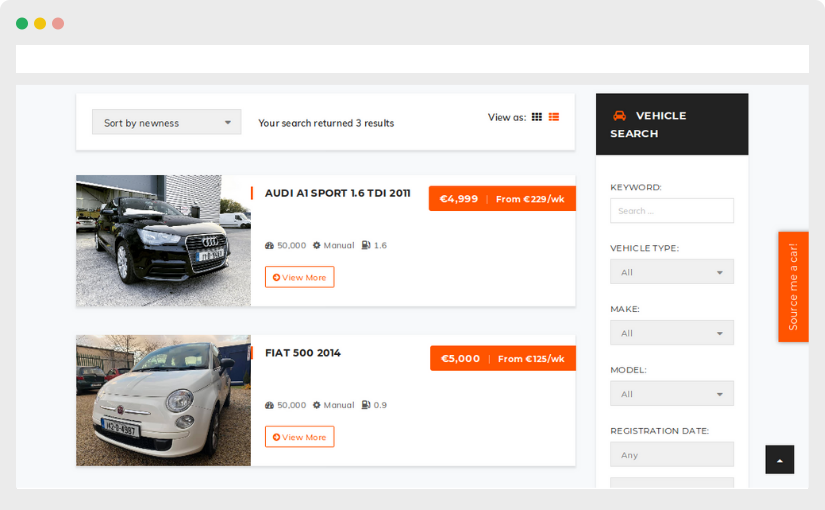825x510 pixels.
Task: Open the Audi A1 Sport 1.6 TDI 2011 title
Action: pos(337,193)
